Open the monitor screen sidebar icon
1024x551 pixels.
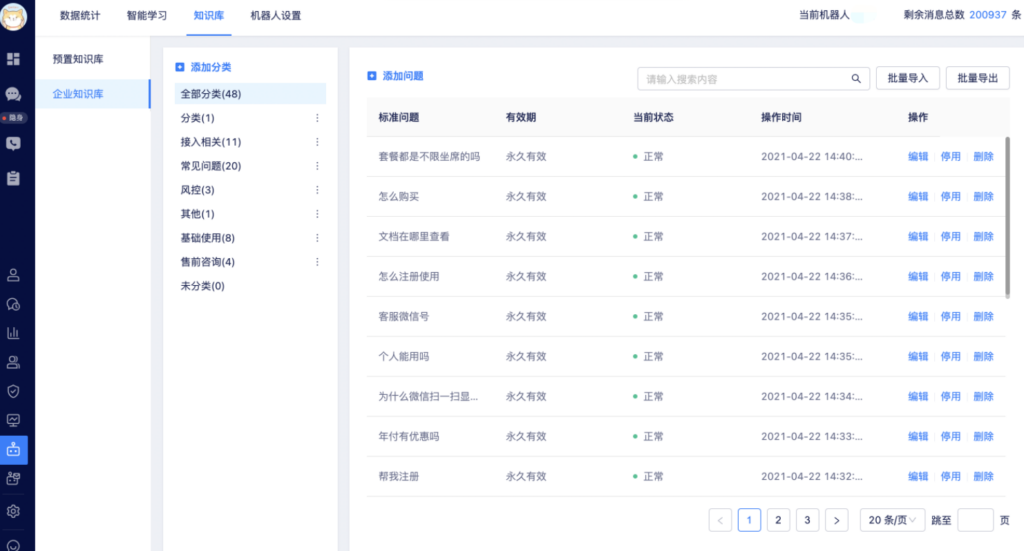pos(13,420)
